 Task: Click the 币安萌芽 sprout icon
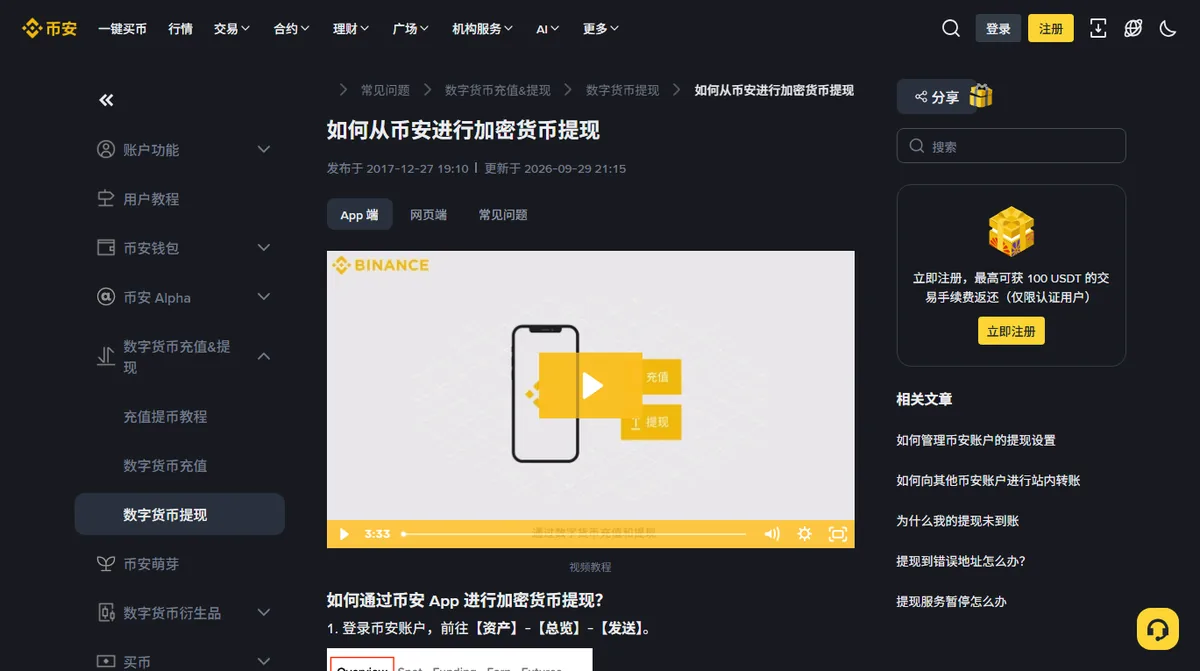click(106, 563)
